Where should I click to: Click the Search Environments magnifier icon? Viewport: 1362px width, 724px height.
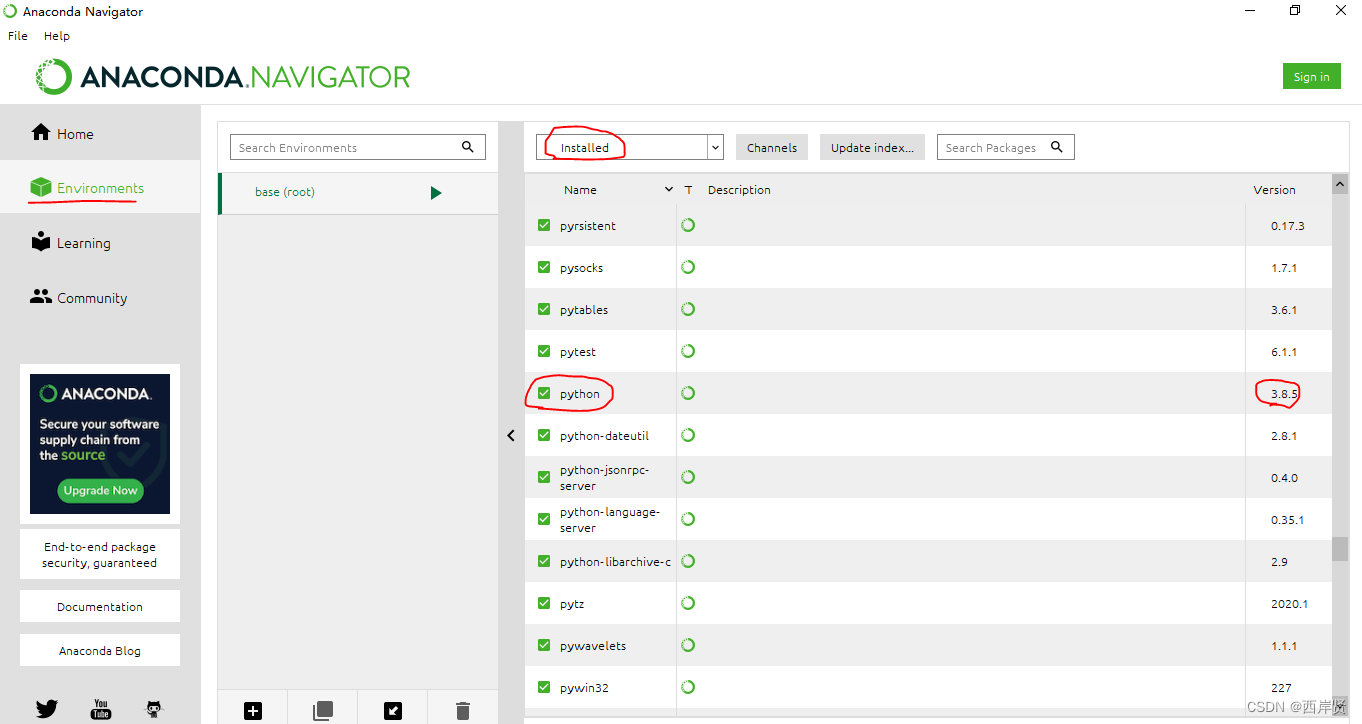[x=468, y=147]
